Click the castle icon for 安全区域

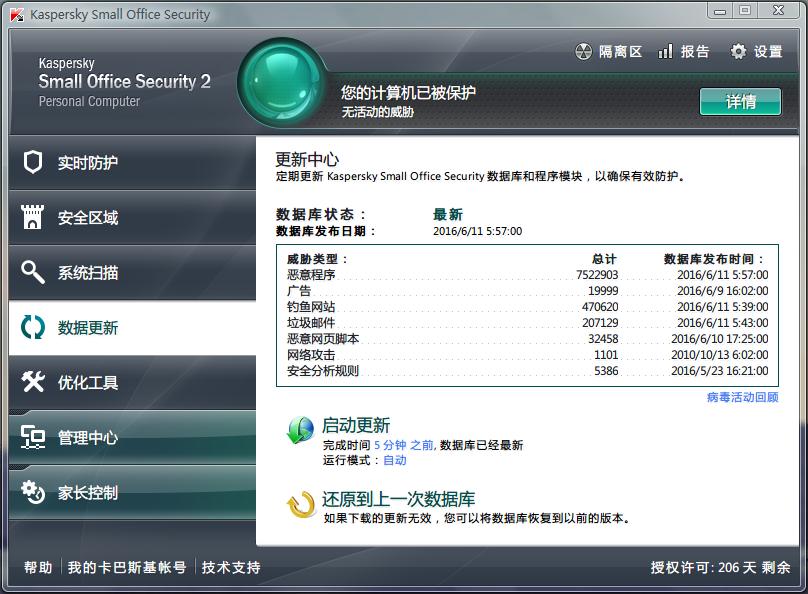(32, 217)
